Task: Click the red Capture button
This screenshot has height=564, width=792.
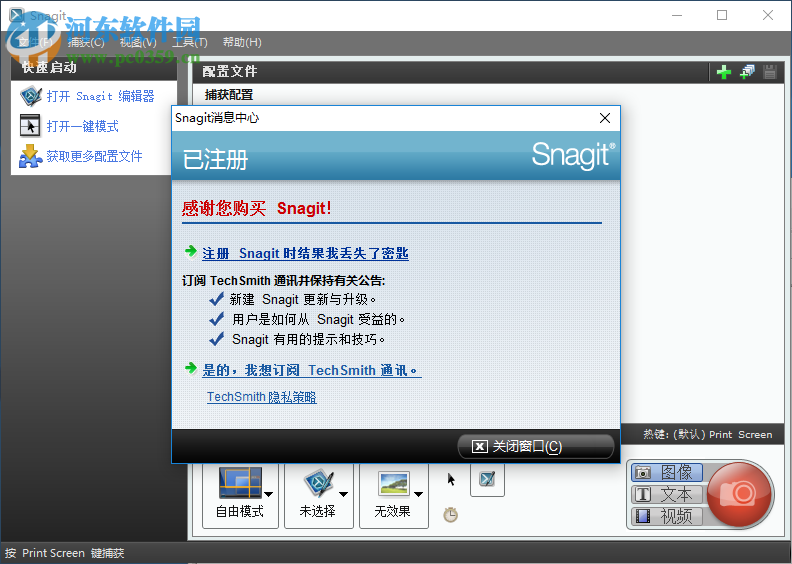Action: coord(740,492)
